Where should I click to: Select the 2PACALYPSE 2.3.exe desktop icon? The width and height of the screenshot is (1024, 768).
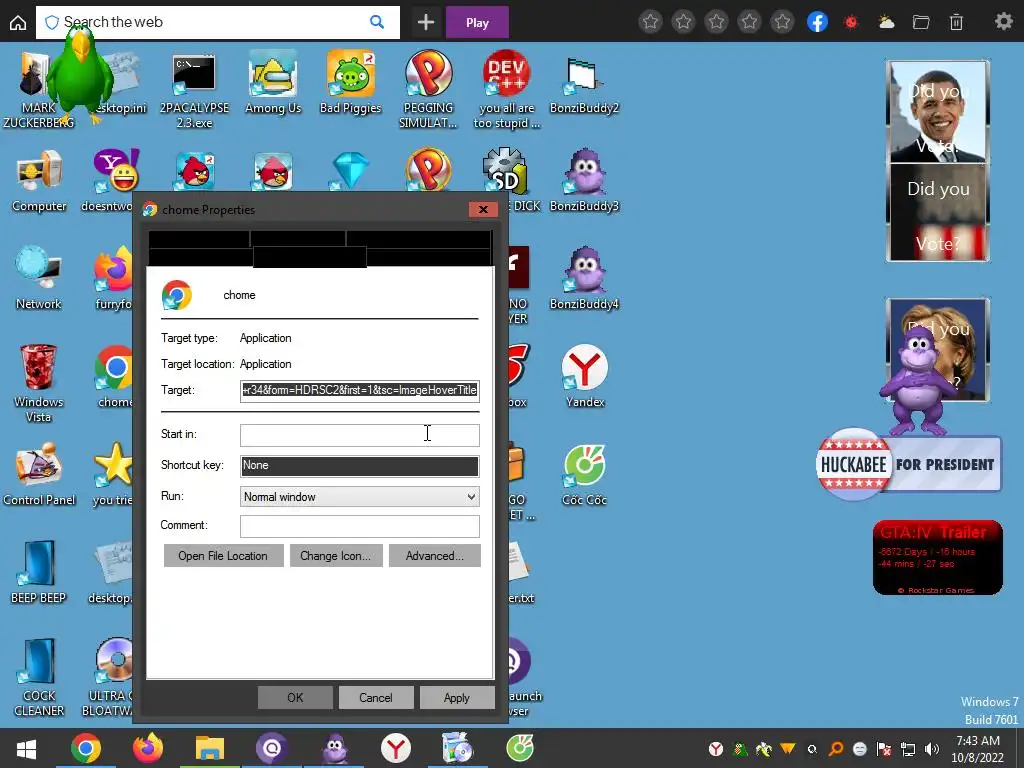click(x=194, y=91)
